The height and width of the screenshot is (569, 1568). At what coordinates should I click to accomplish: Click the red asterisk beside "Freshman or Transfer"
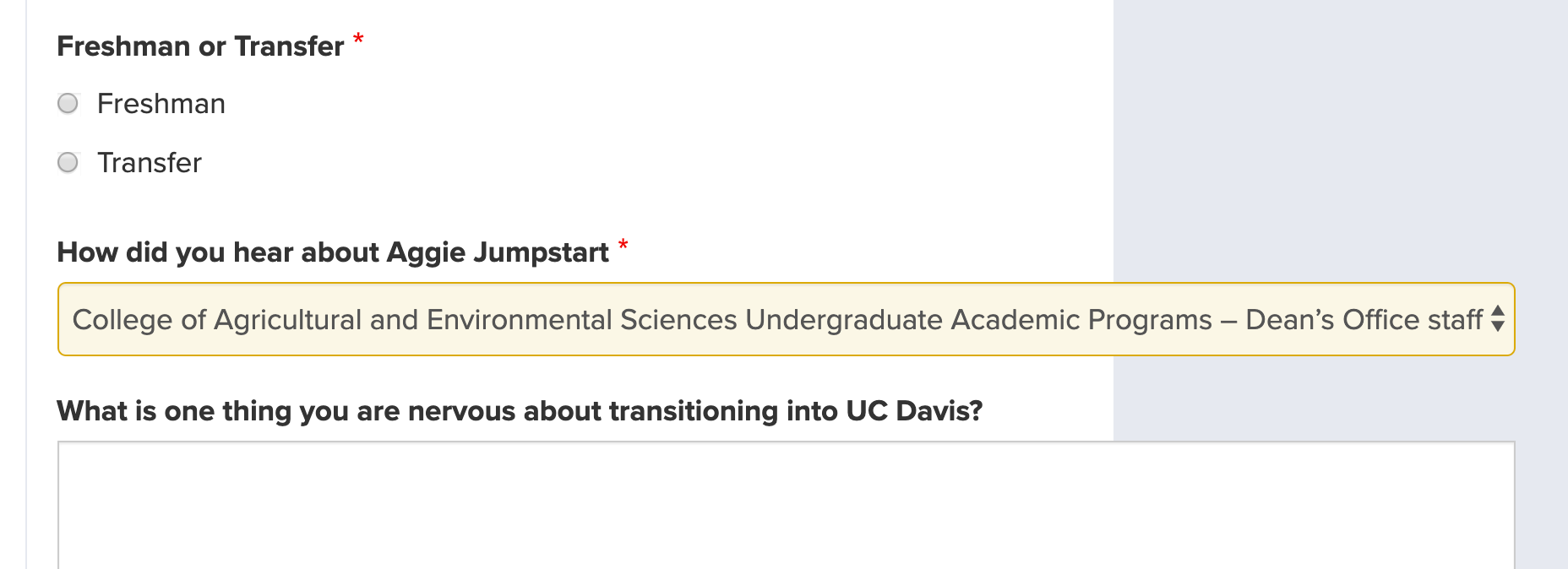358,40
